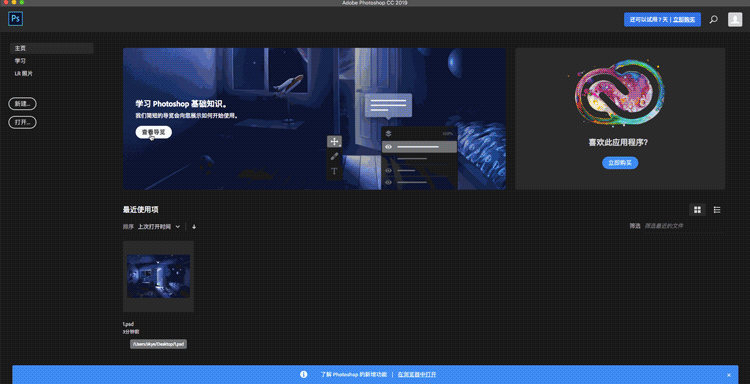Switch to grid view of recent files
Viewport: 750px width, 384px height.
[697, 209]
